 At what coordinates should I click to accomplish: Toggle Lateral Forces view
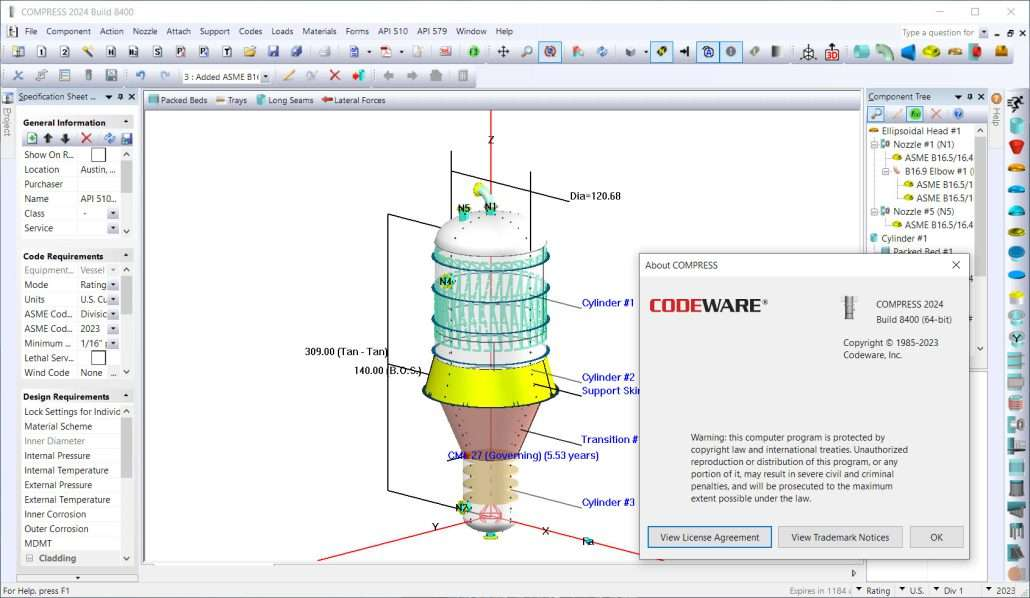point(353,100)
